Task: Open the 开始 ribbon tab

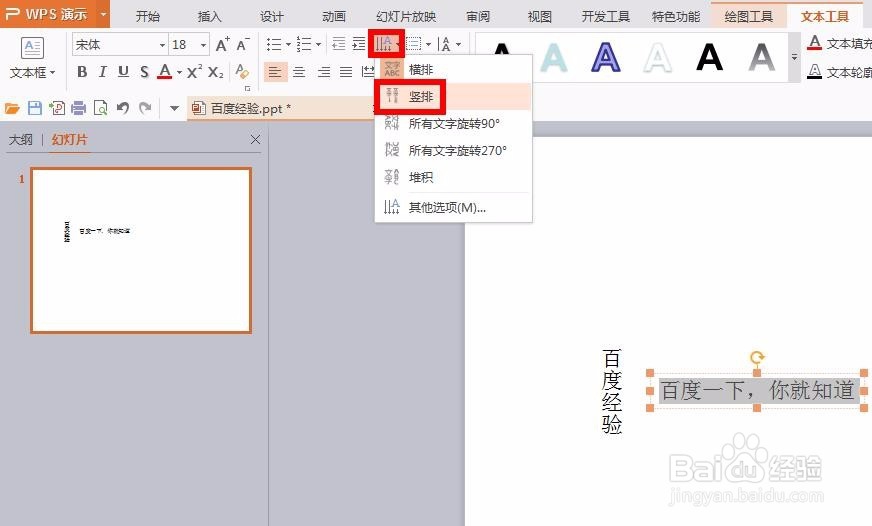Action: pos(147,16)
